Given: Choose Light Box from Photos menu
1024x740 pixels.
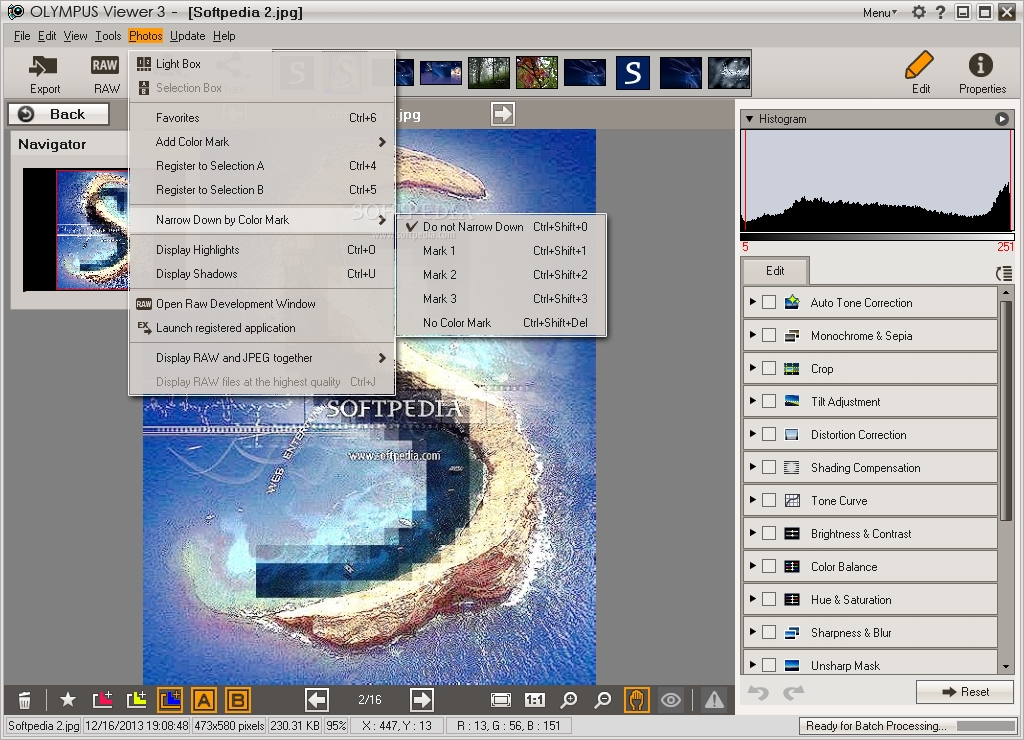Looking at the screenshot, I should pyautogui.click(x=262, y=63).
